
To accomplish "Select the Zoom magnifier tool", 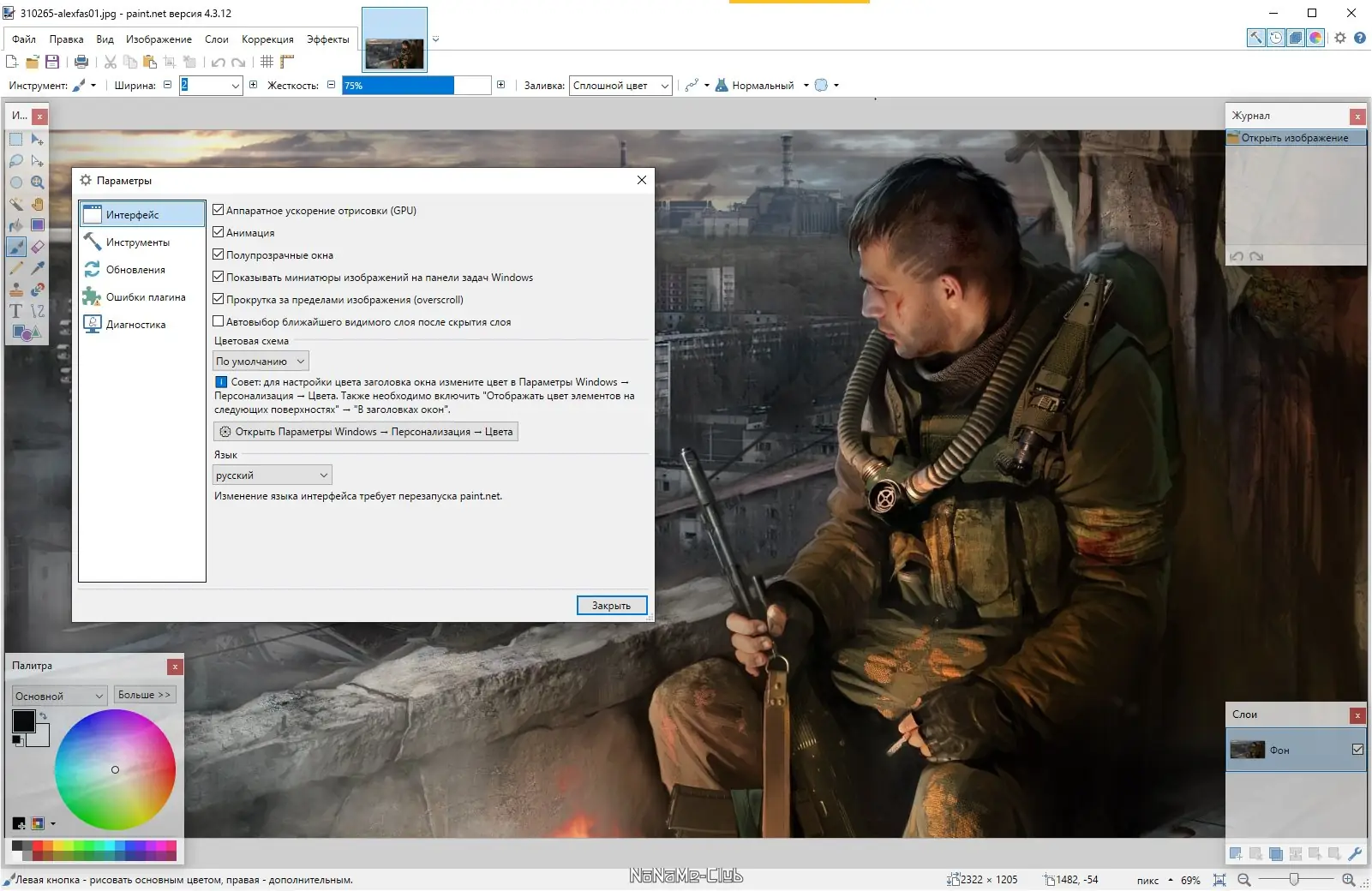I will tap(38, 182).
